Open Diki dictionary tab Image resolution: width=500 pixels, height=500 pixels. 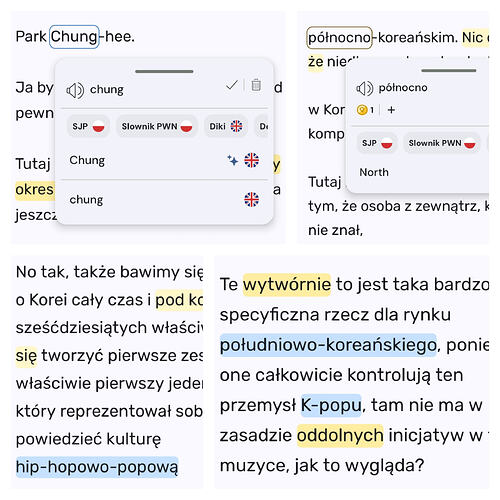coord(226,127)
